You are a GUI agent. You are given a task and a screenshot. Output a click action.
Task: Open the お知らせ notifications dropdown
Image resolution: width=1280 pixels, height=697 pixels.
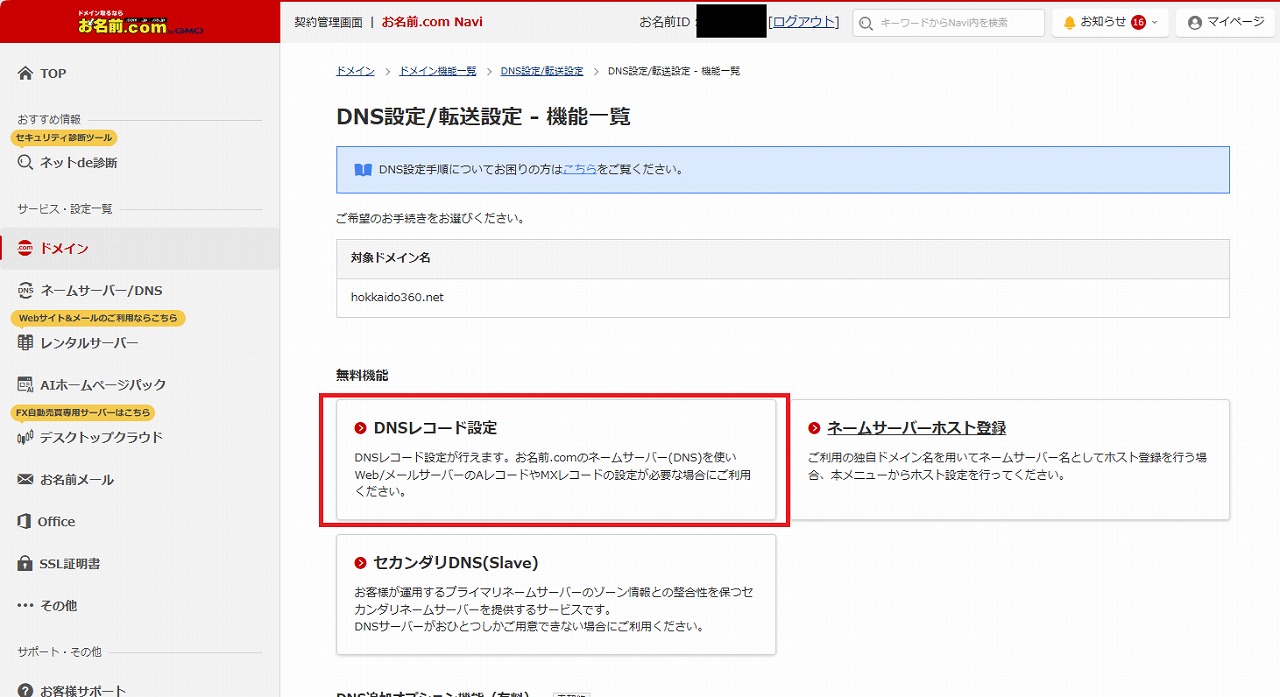(x=1110, y=22)
